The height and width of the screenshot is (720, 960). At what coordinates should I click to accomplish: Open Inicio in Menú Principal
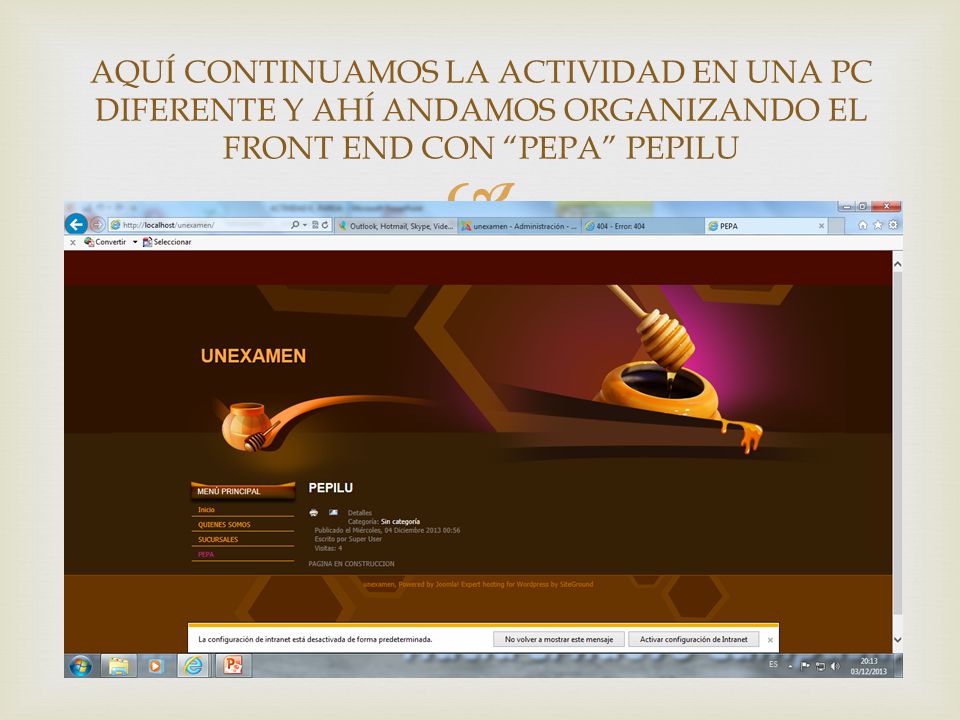click(206, 509)
